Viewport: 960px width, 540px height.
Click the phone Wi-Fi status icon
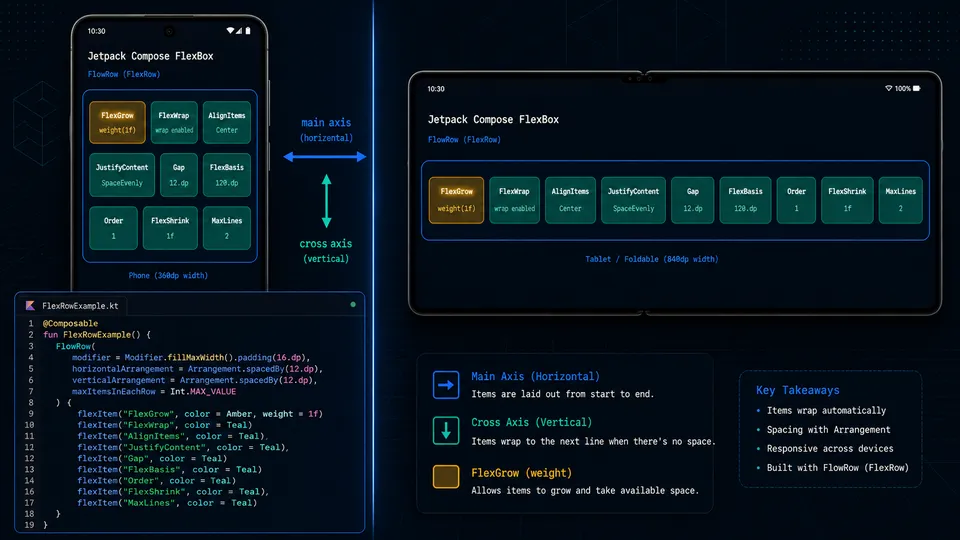(230, 31)
